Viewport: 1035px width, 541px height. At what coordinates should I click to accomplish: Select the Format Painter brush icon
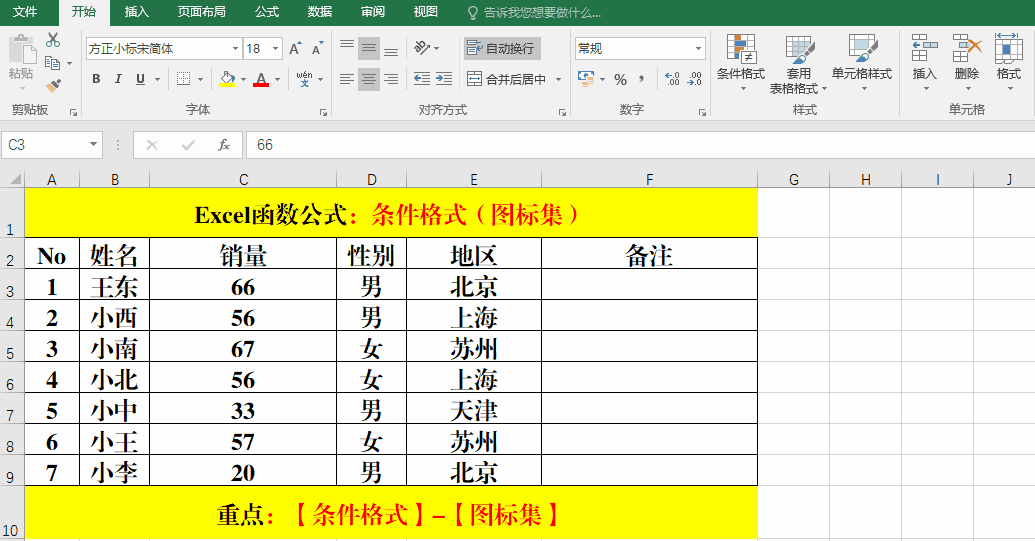pos(53,86)
